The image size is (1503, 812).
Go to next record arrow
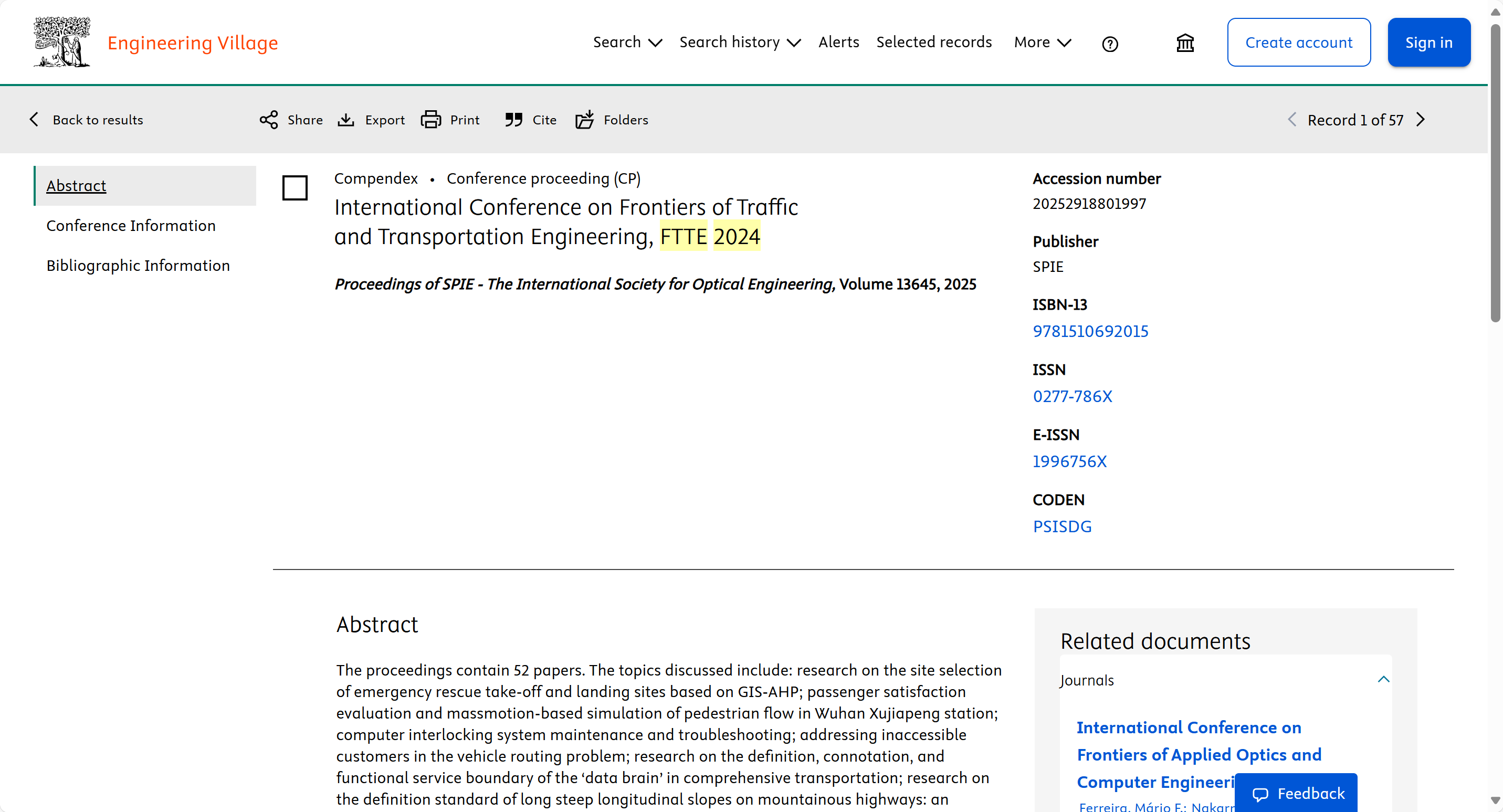pos(1421,120)
